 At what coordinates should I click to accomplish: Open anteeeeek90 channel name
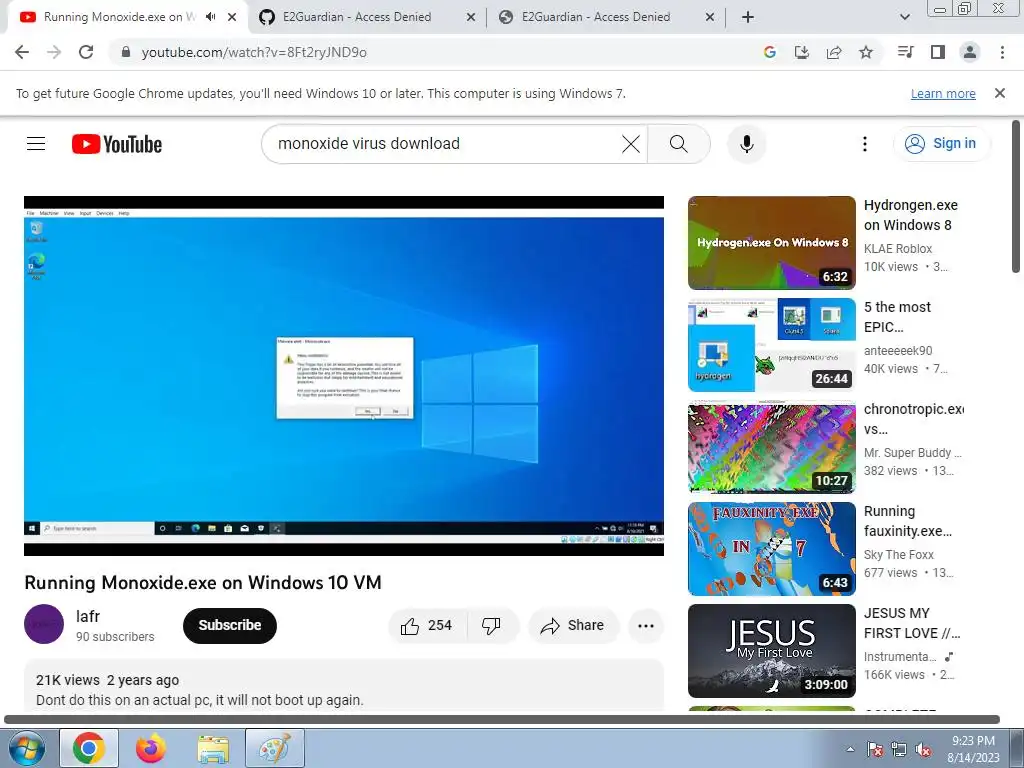point(898,351)
